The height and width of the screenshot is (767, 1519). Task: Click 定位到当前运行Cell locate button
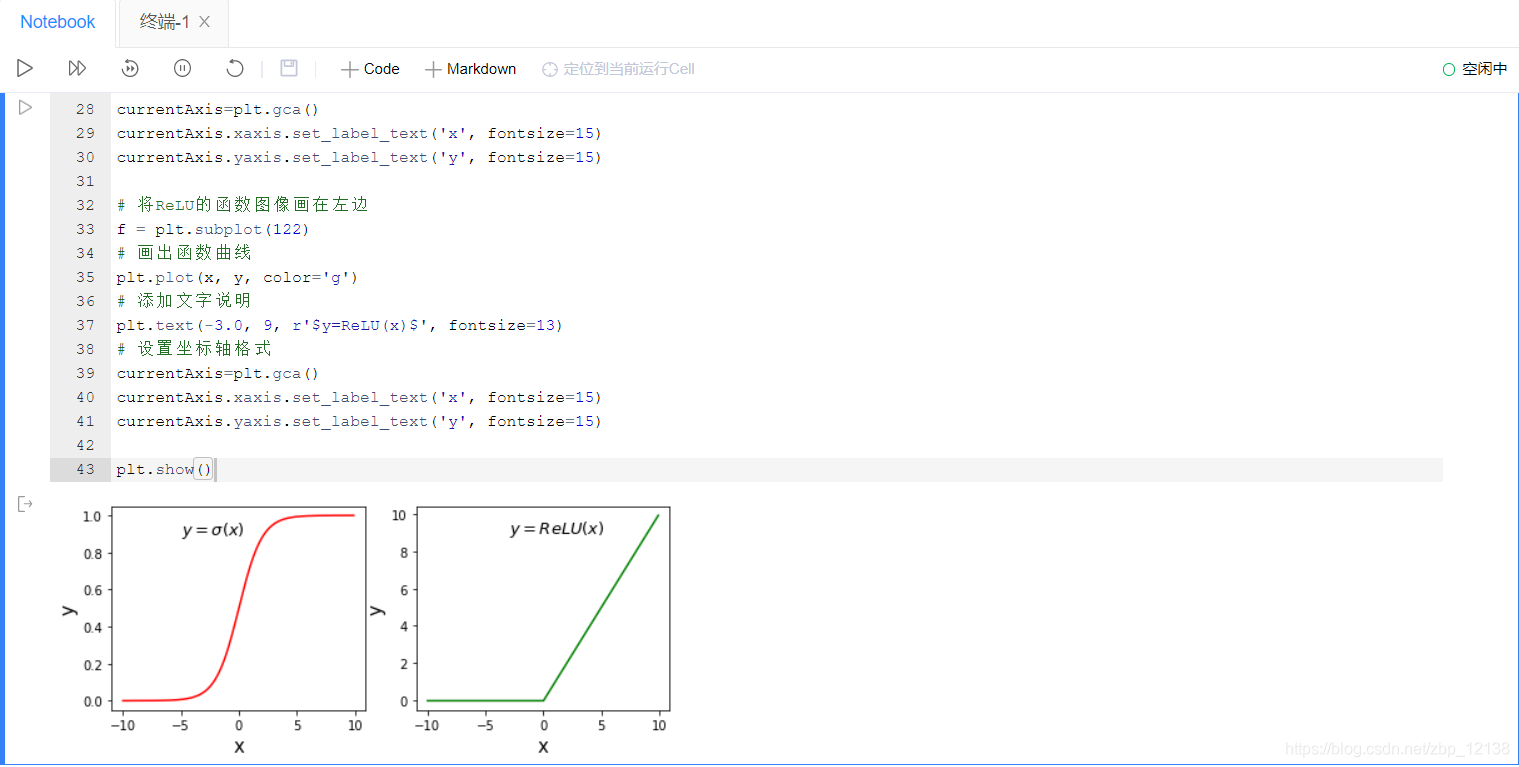618,69
